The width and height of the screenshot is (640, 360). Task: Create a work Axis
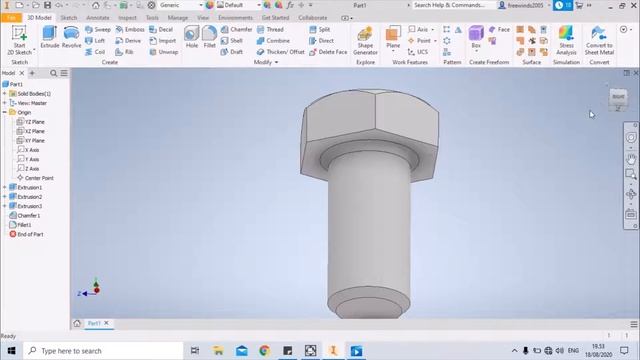tap(418, 29)
